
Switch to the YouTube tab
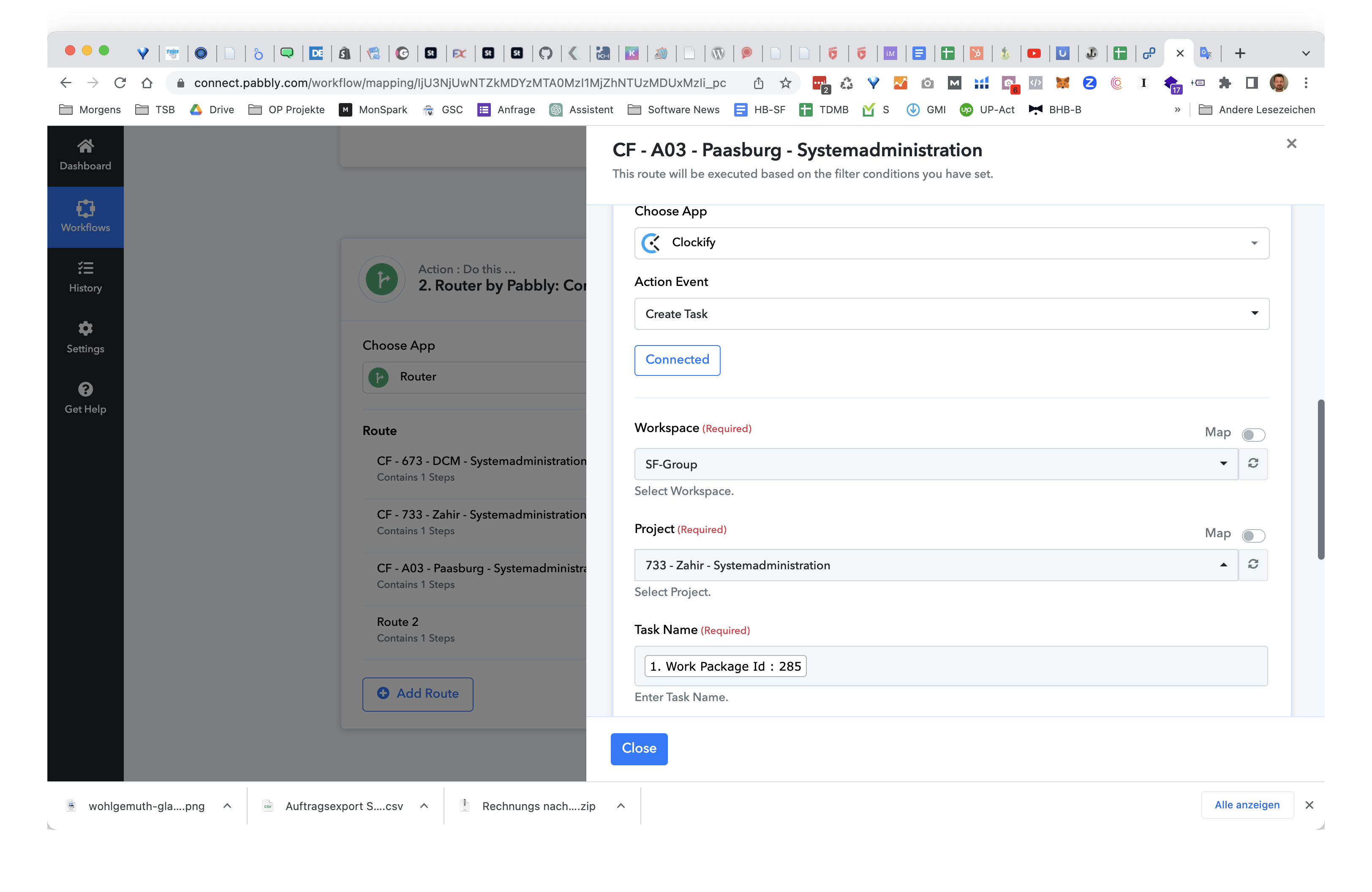tap(1034, 54)
